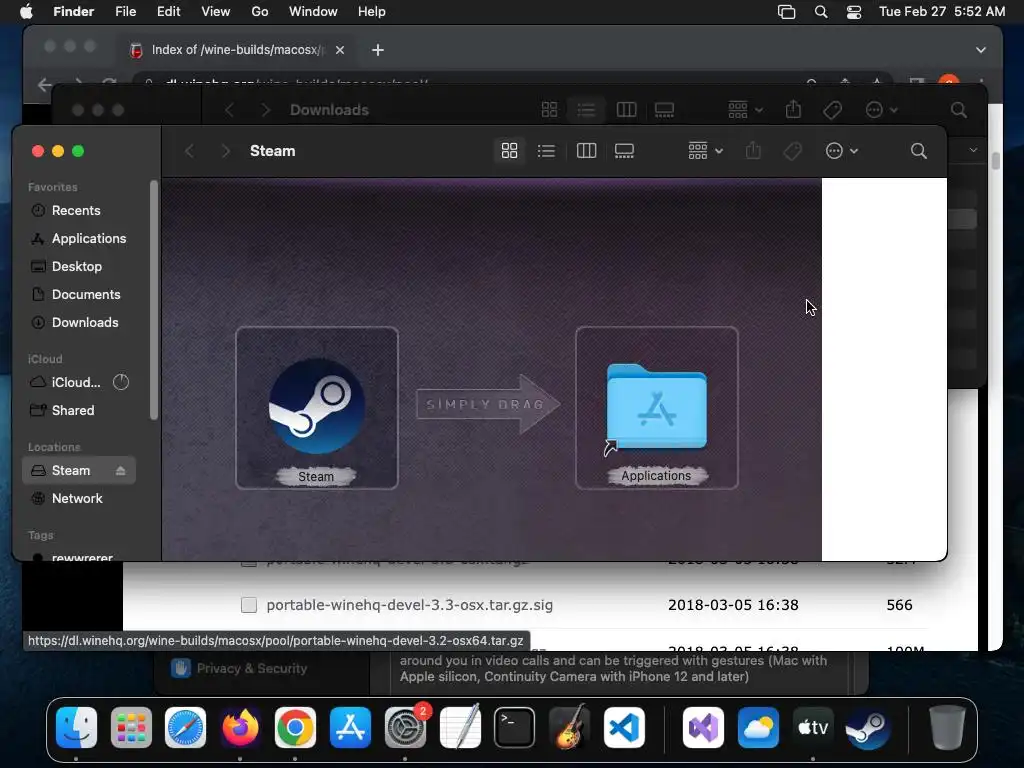The width and height of the screenshot is (1024, 768).
Task: Open Recents in Finder sidebar
Action: [x=76, y=210]
